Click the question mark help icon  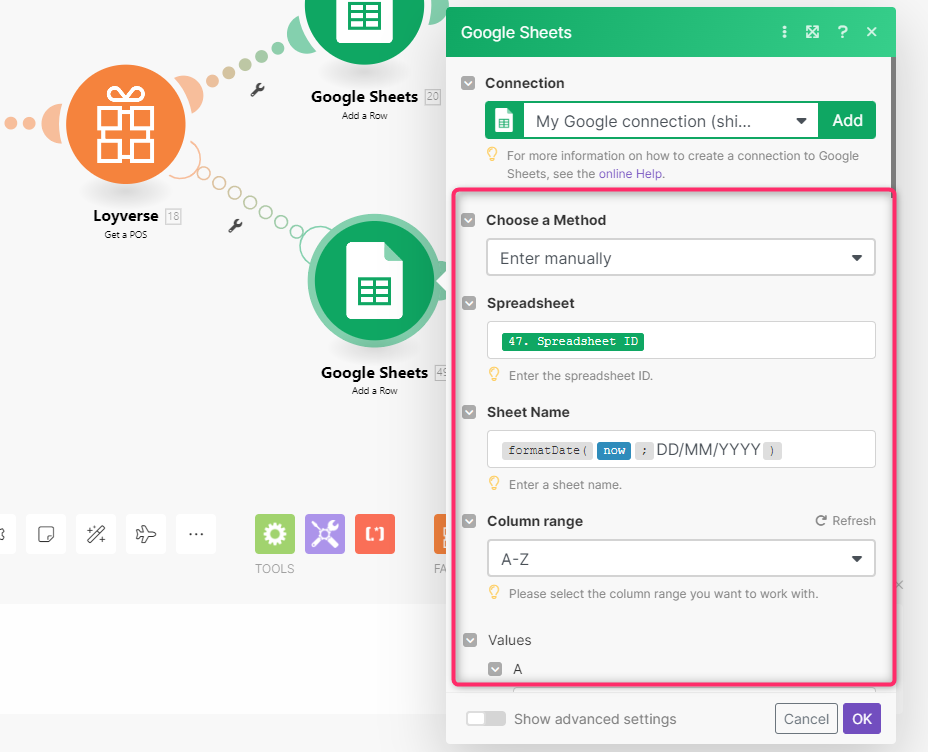[842, 32]
